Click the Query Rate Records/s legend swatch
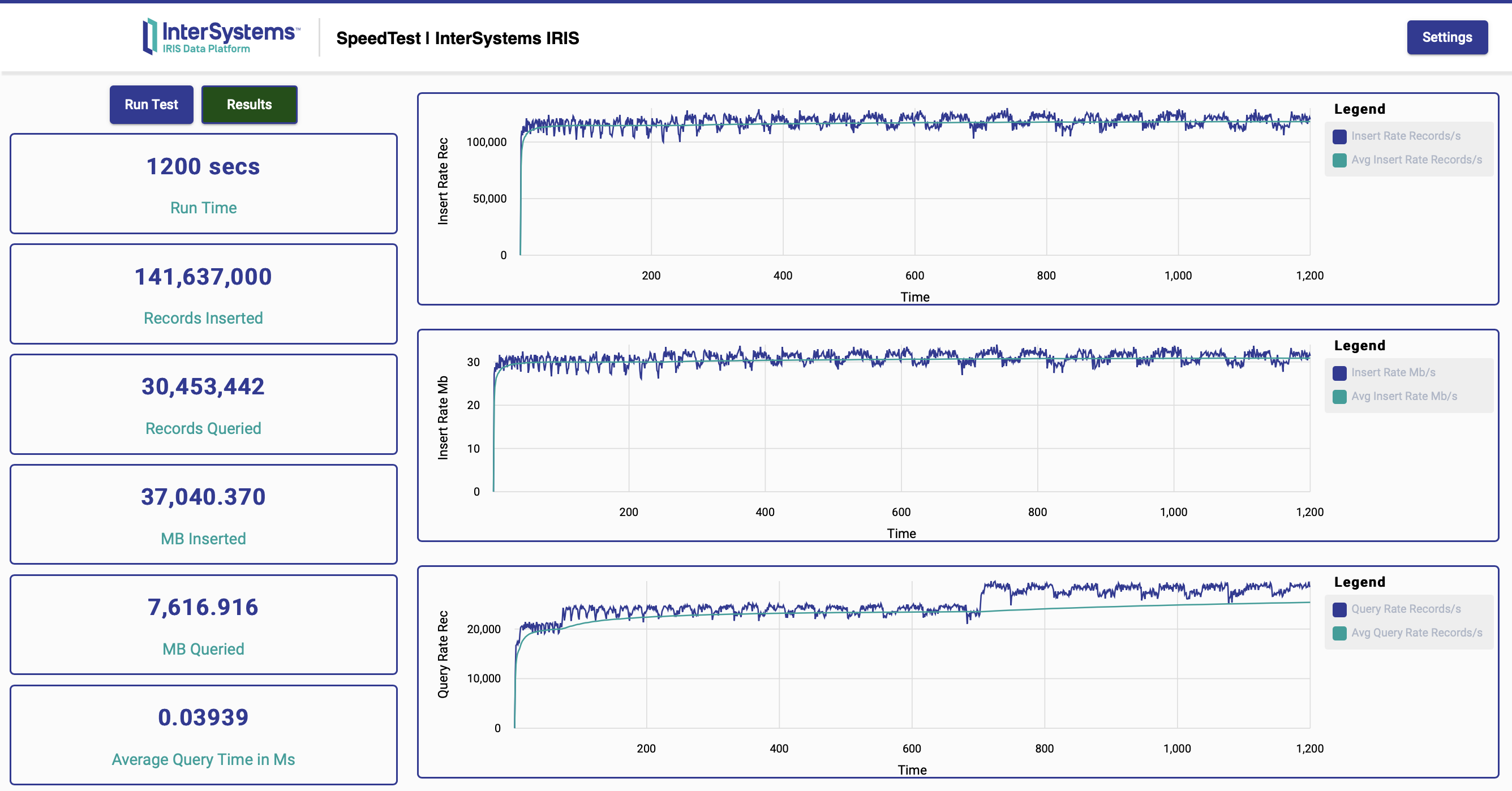Screen dimensions: 1512x791 point(1339,609)
